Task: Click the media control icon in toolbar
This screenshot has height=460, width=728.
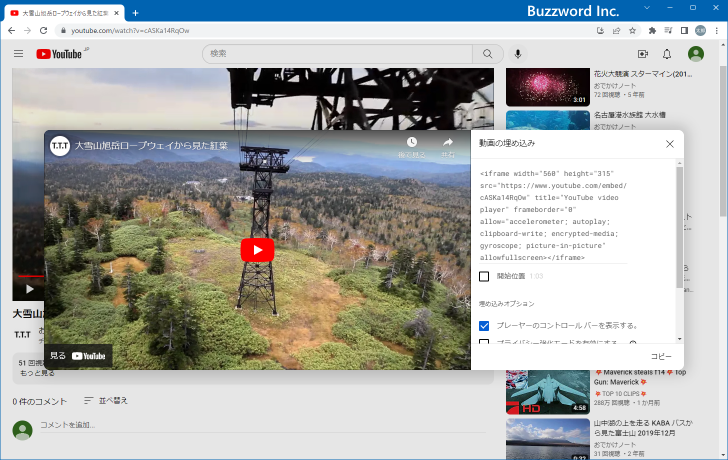Action: pos(668,31)
